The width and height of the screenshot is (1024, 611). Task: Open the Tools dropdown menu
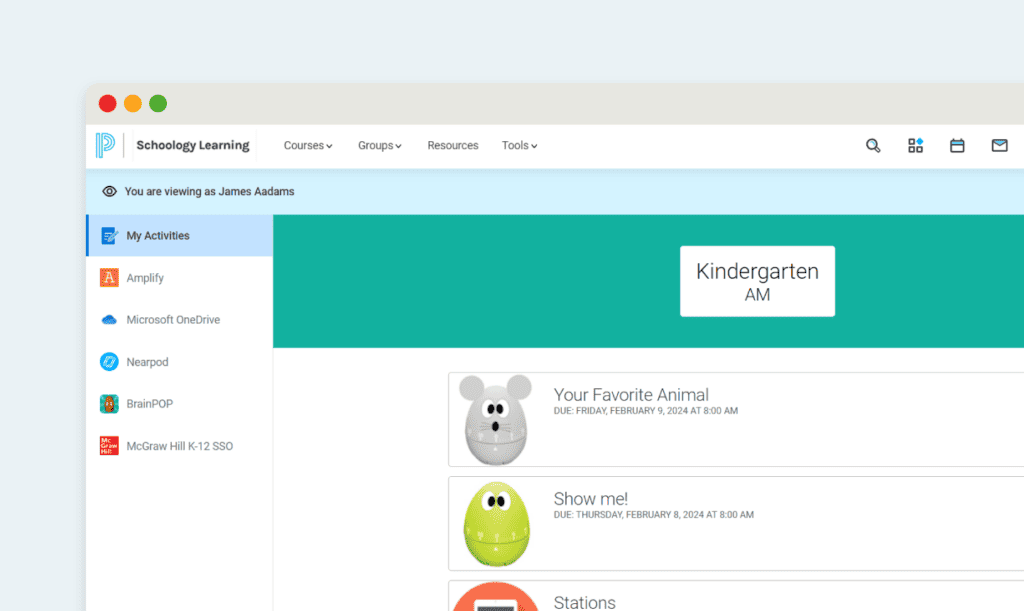(519, 145)
